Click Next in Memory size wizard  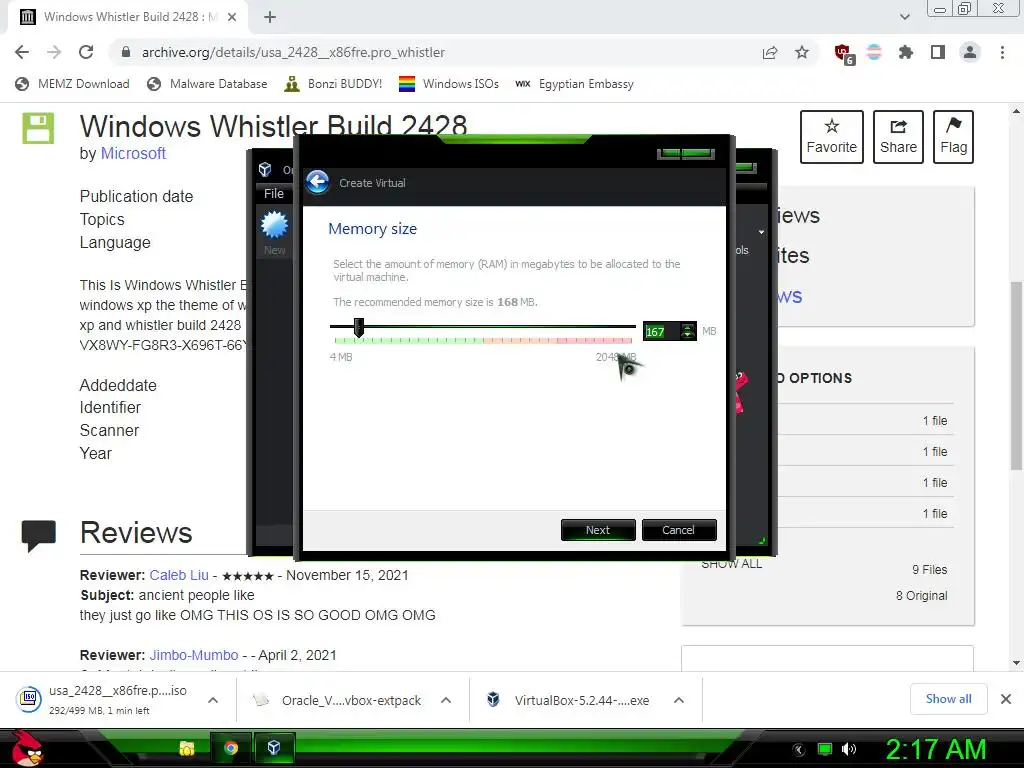click(598, 530)
